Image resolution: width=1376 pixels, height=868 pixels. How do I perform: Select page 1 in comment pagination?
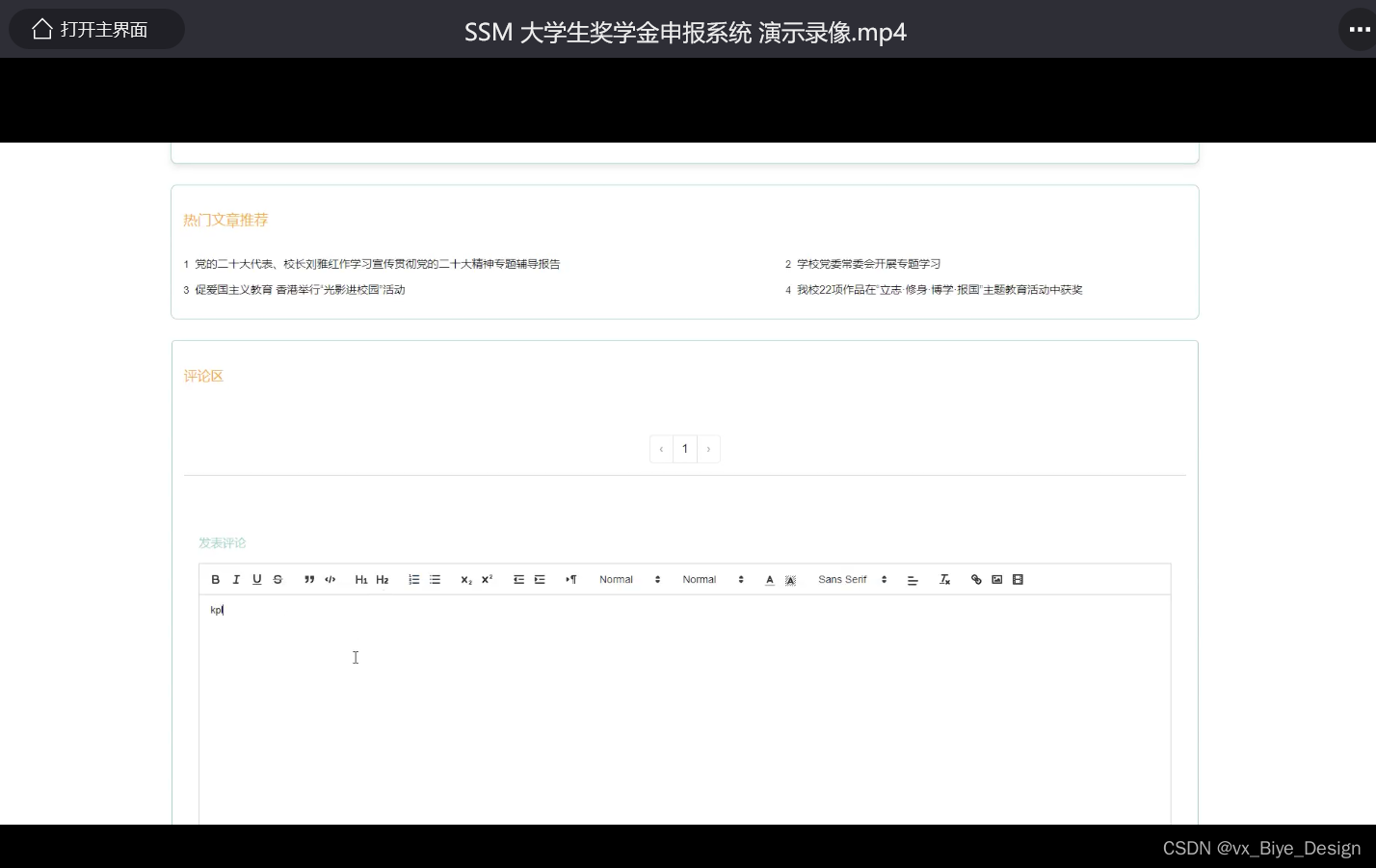coord(685,449)
